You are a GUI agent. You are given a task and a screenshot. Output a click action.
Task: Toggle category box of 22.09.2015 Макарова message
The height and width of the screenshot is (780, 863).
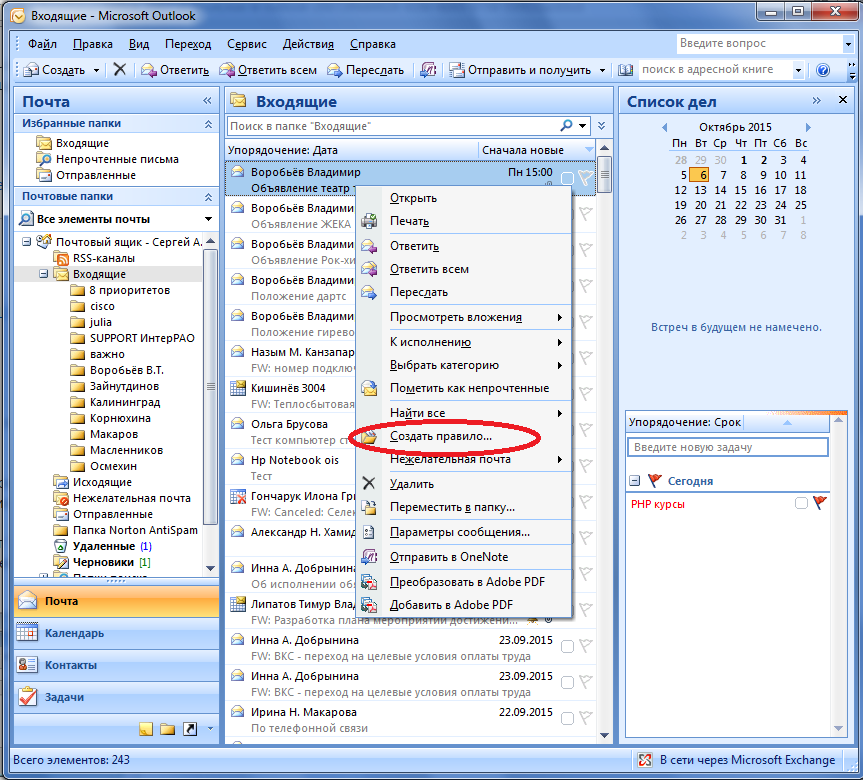(567, 718)
